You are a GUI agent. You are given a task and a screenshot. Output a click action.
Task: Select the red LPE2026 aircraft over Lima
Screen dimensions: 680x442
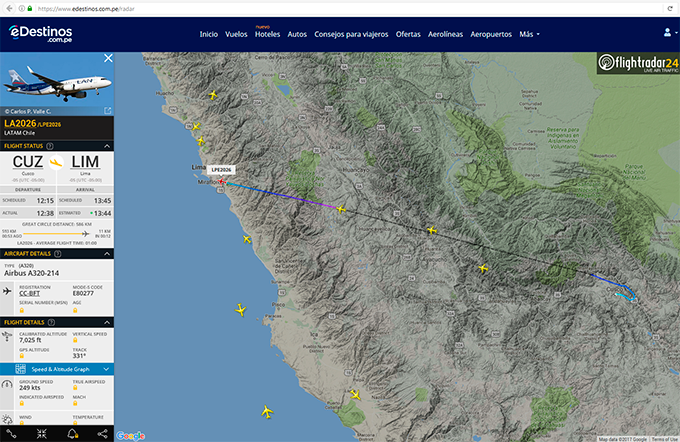[x=221, y=181]
